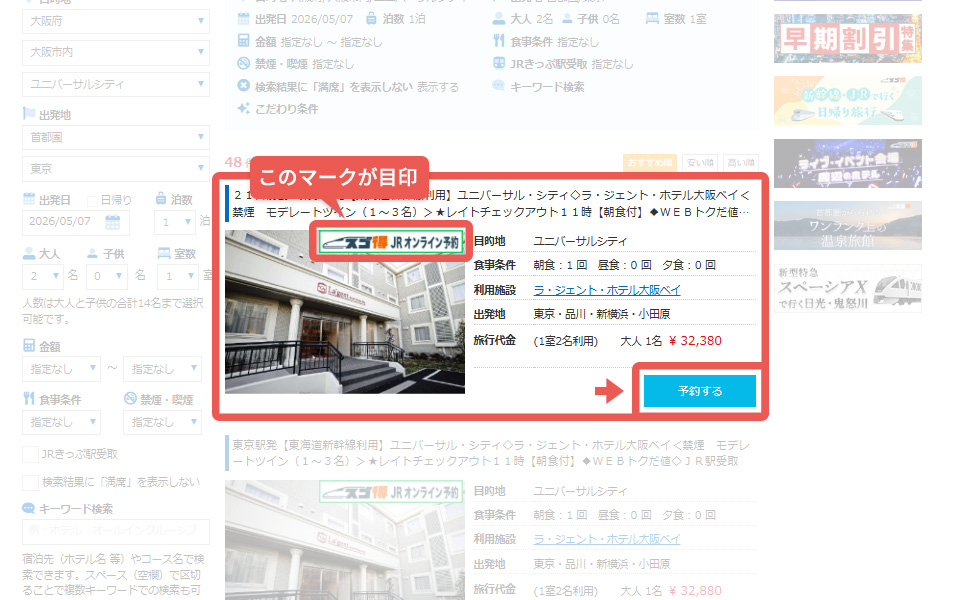
Task: Open the 東京 departure city dropdown
Action: [x=116, y=169]
